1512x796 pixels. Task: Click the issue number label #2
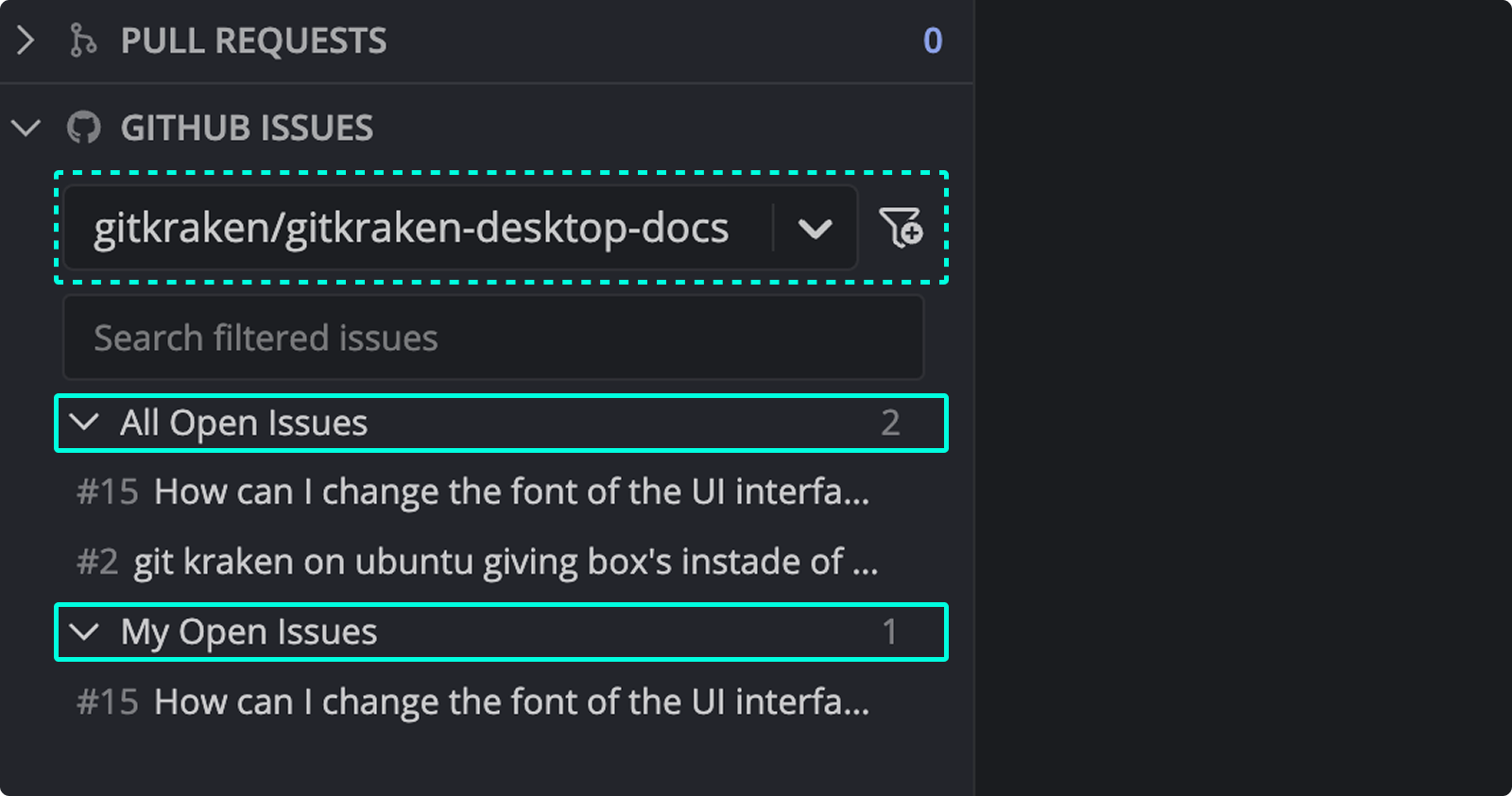pyautogui.click(x=98, y=561)
